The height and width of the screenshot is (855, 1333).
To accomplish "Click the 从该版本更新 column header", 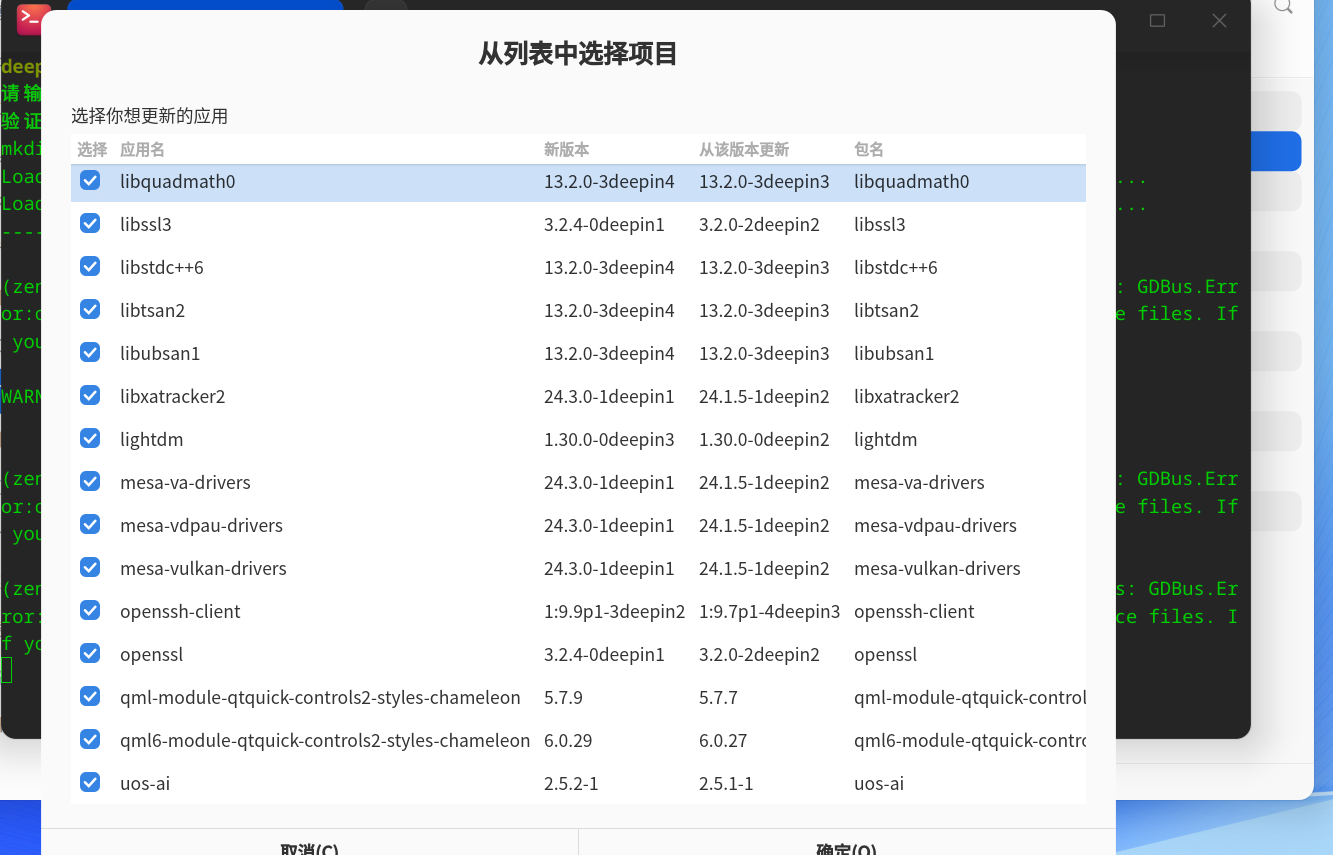I will click(744, 150).
